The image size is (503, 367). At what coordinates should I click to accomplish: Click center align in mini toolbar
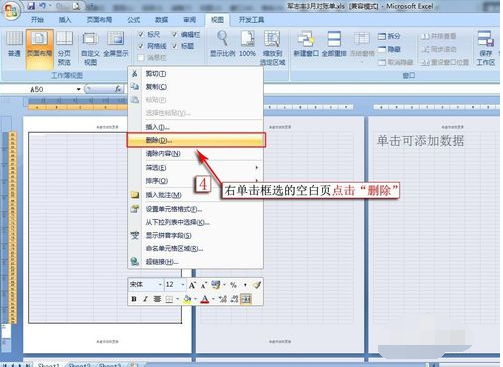click(157, 299)
